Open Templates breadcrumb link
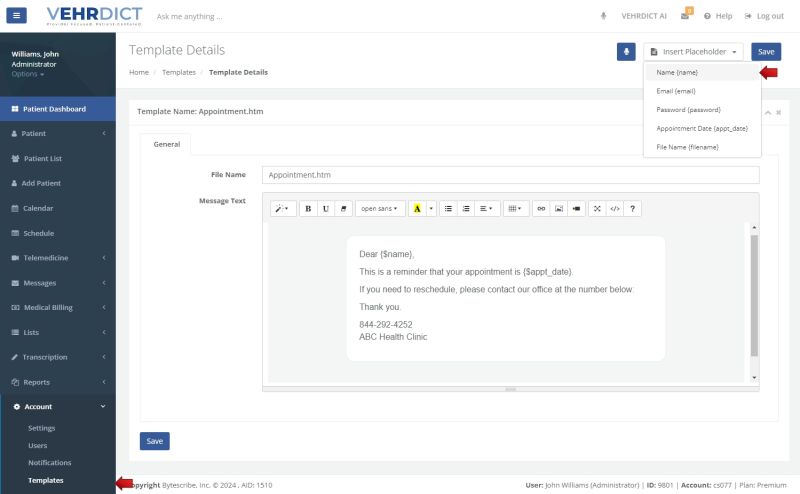 click(x=179, y=72)
